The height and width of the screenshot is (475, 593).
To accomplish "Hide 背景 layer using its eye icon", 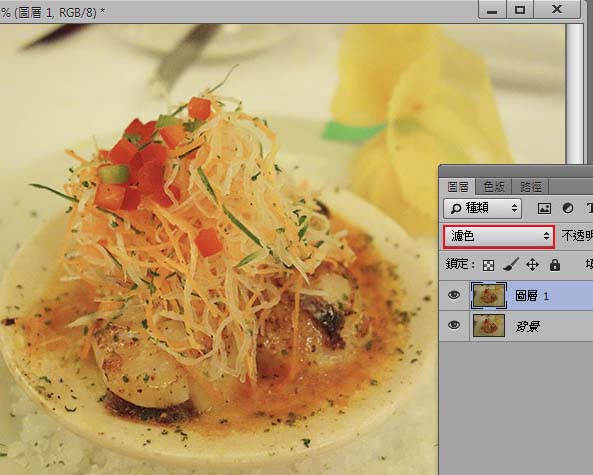I will 454,325.
